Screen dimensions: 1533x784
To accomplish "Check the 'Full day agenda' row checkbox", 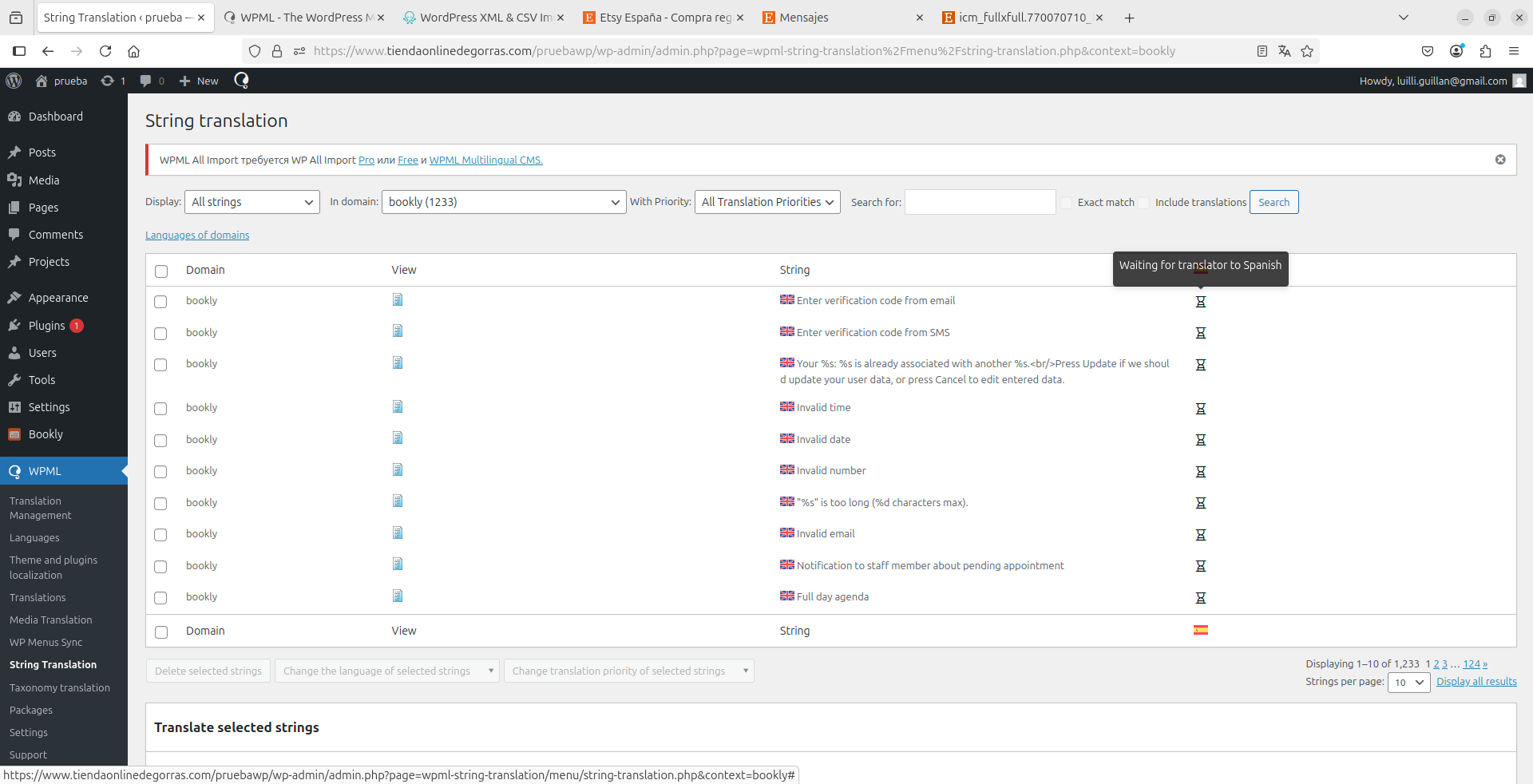I will click(160, 598).
